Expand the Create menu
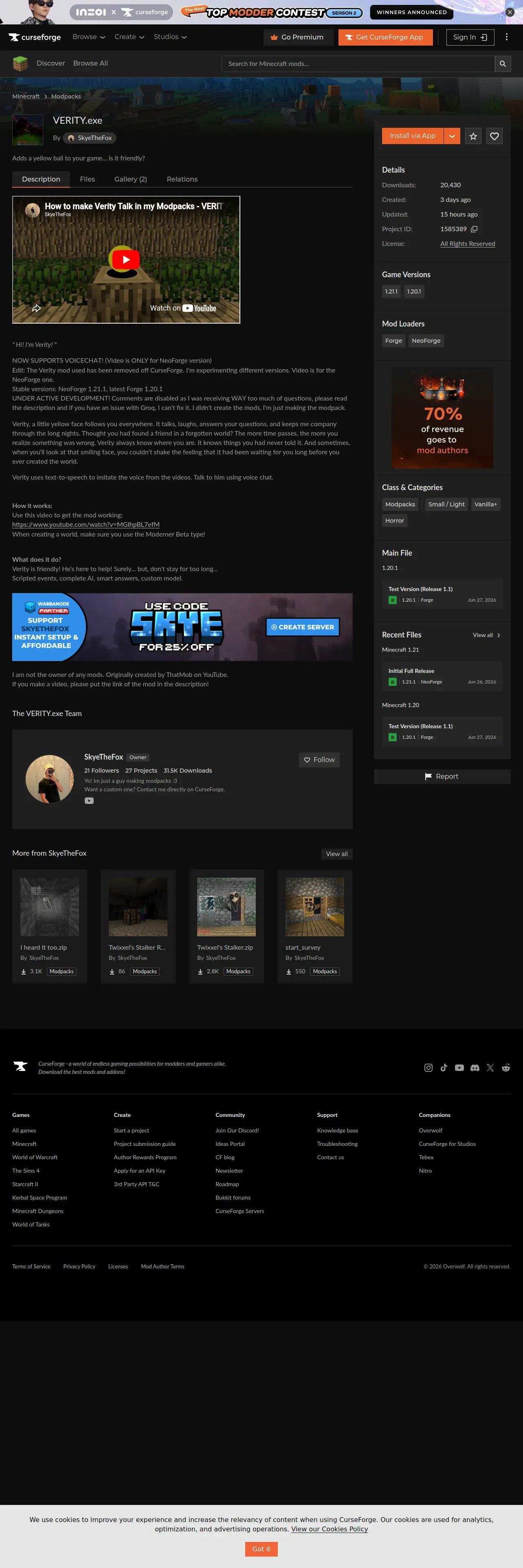Viewport: 523px width, 1568px height. click(x=129, y=37)
